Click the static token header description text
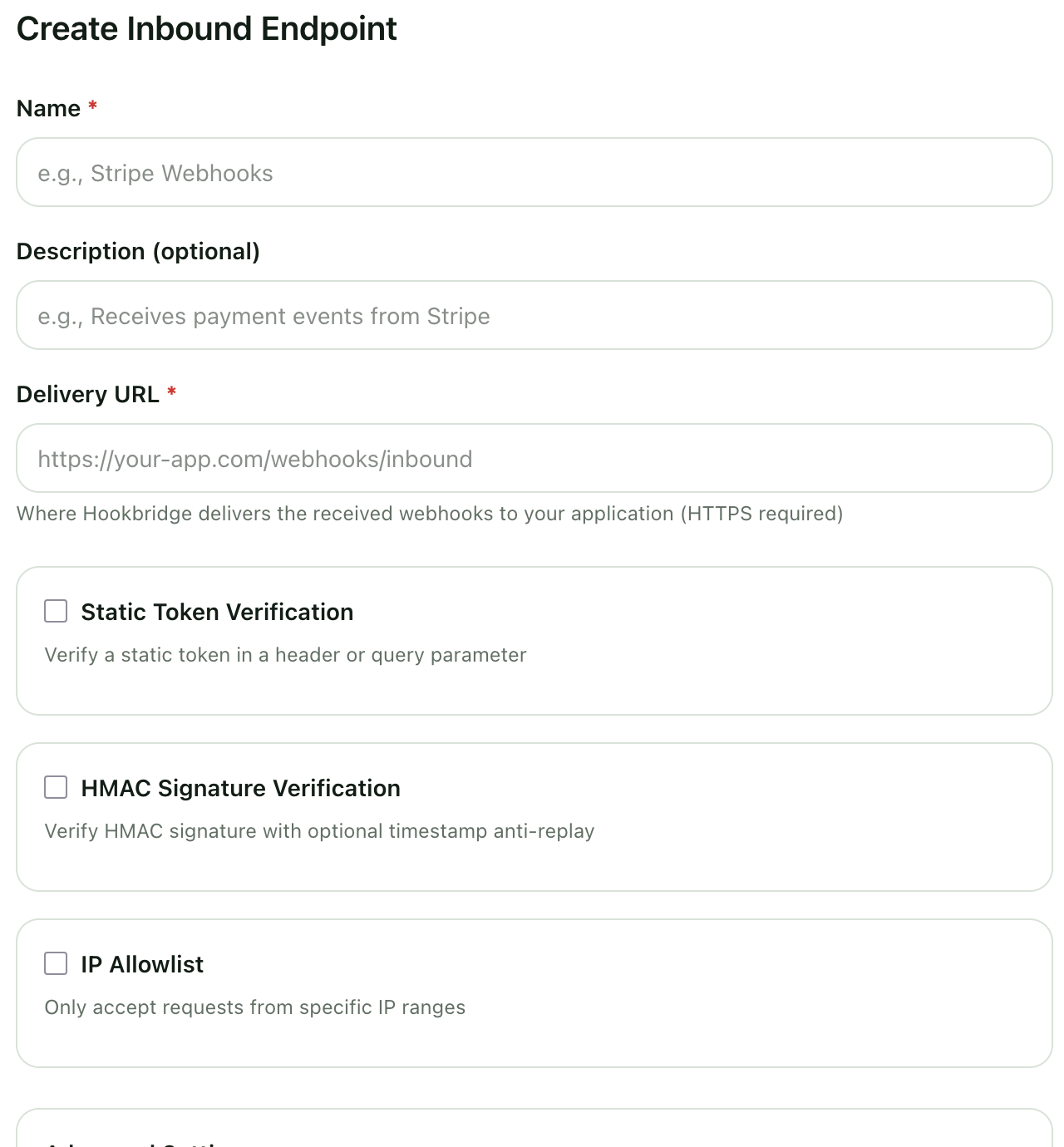This screenshot has width=1064, height=1147. [x=285, y=656]
